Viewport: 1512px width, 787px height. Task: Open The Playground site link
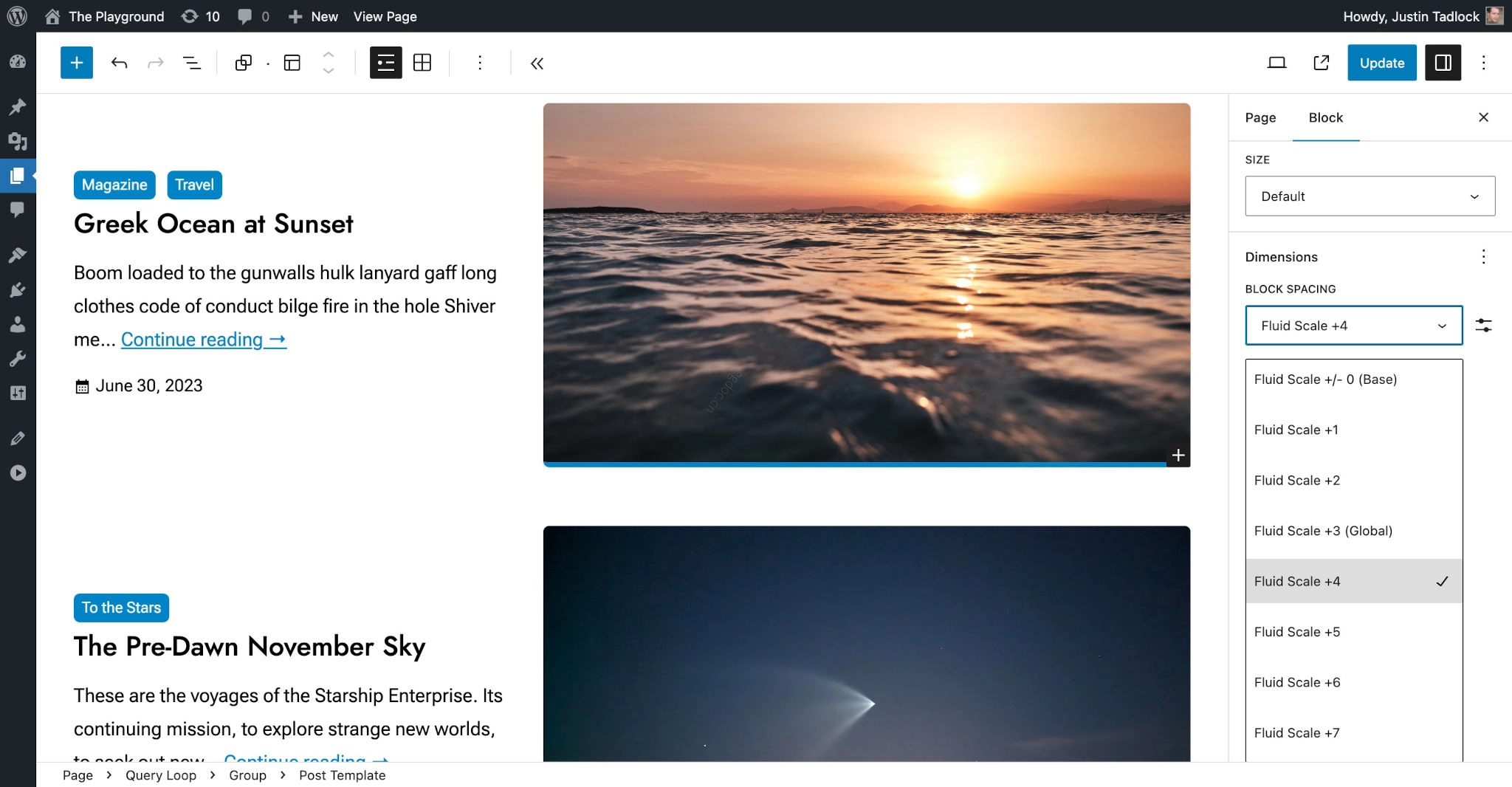pos(104,16)
